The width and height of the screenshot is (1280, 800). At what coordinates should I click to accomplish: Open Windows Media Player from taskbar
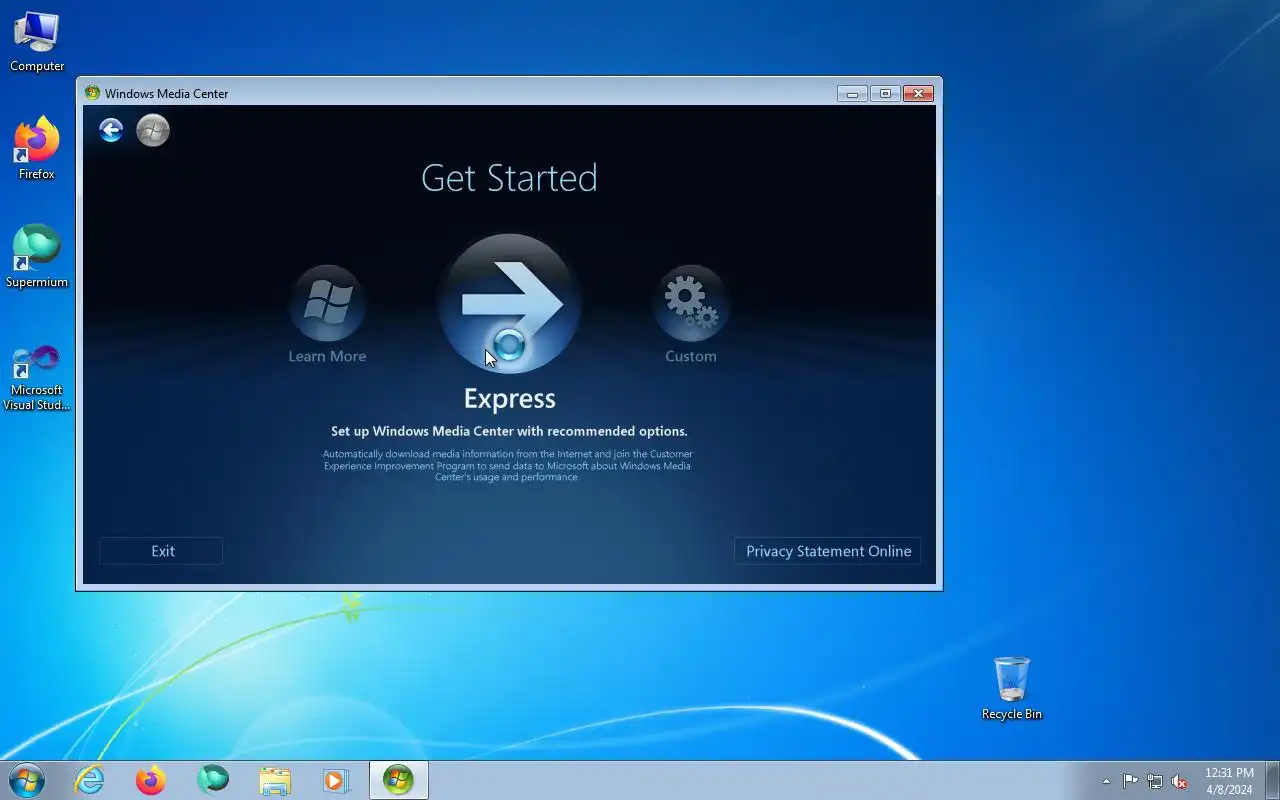[x=336, y=780]
